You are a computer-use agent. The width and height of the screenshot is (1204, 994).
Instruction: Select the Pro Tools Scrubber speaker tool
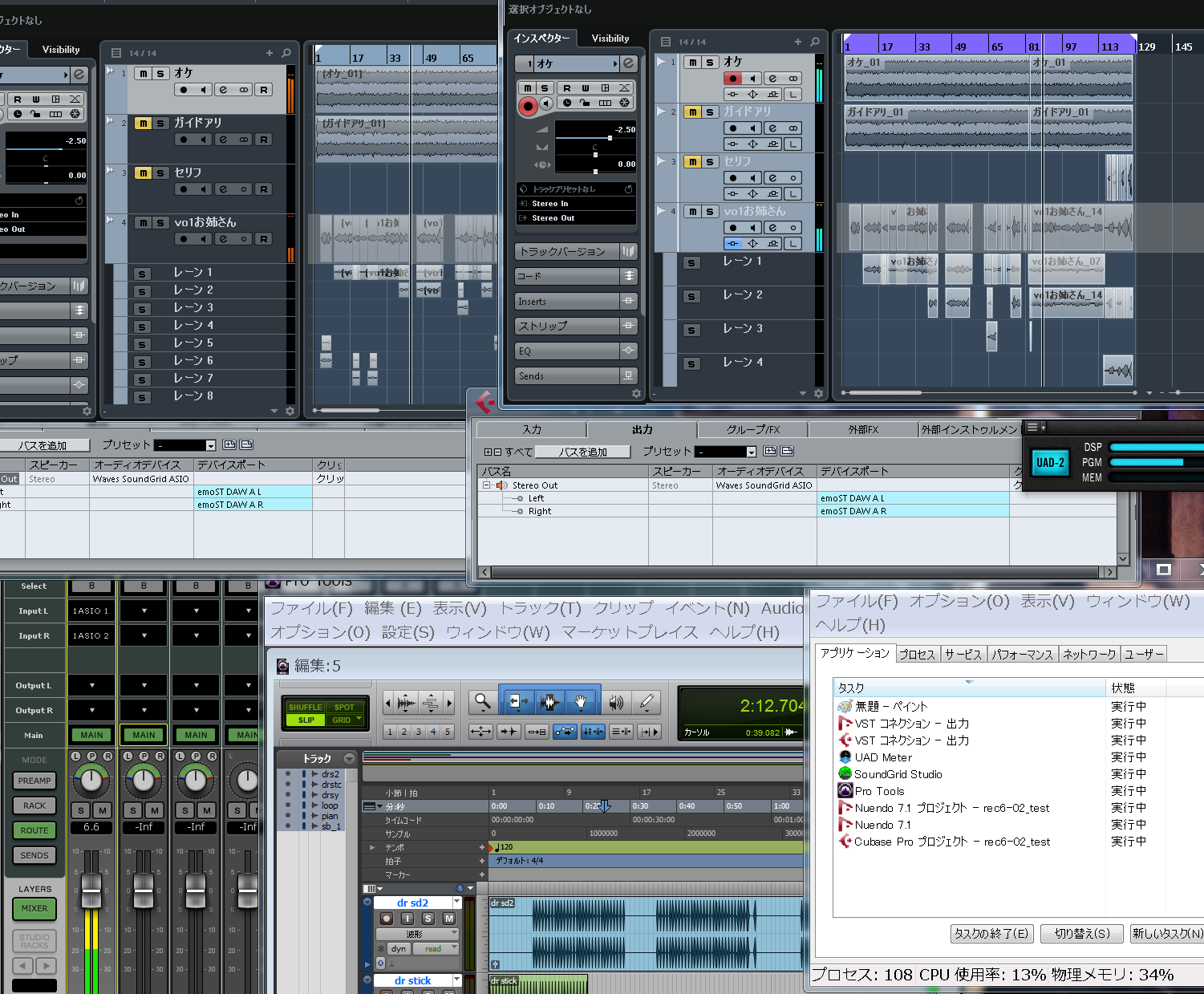click(x=616, y=703)
